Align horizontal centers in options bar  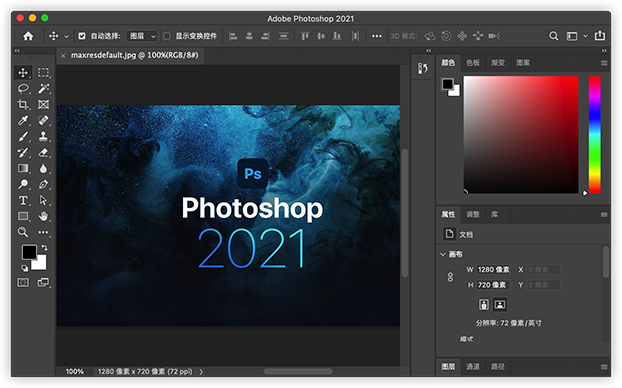coord(249,36)
